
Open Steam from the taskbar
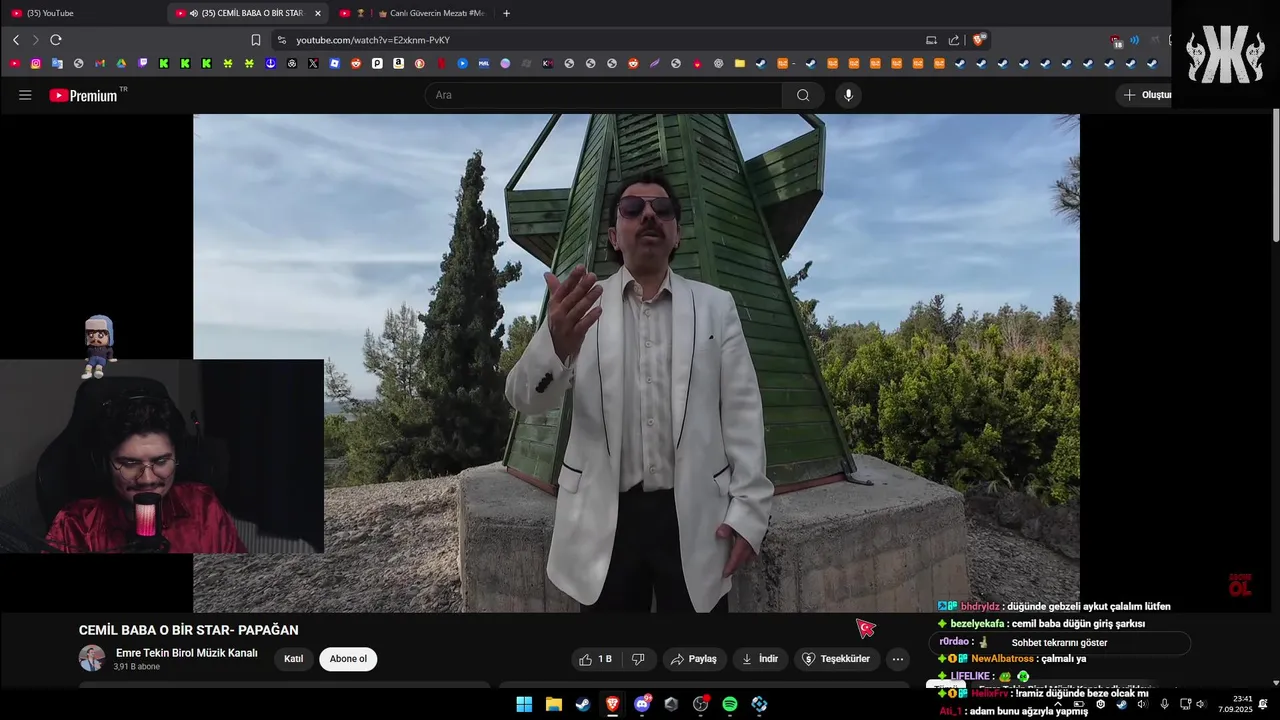[582, 704]
